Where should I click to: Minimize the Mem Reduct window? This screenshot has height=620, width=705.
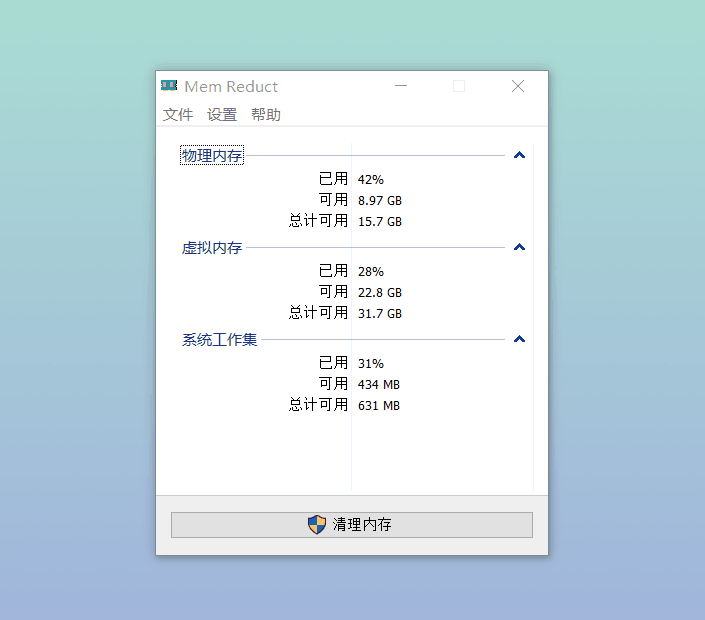tap(401, 85)
